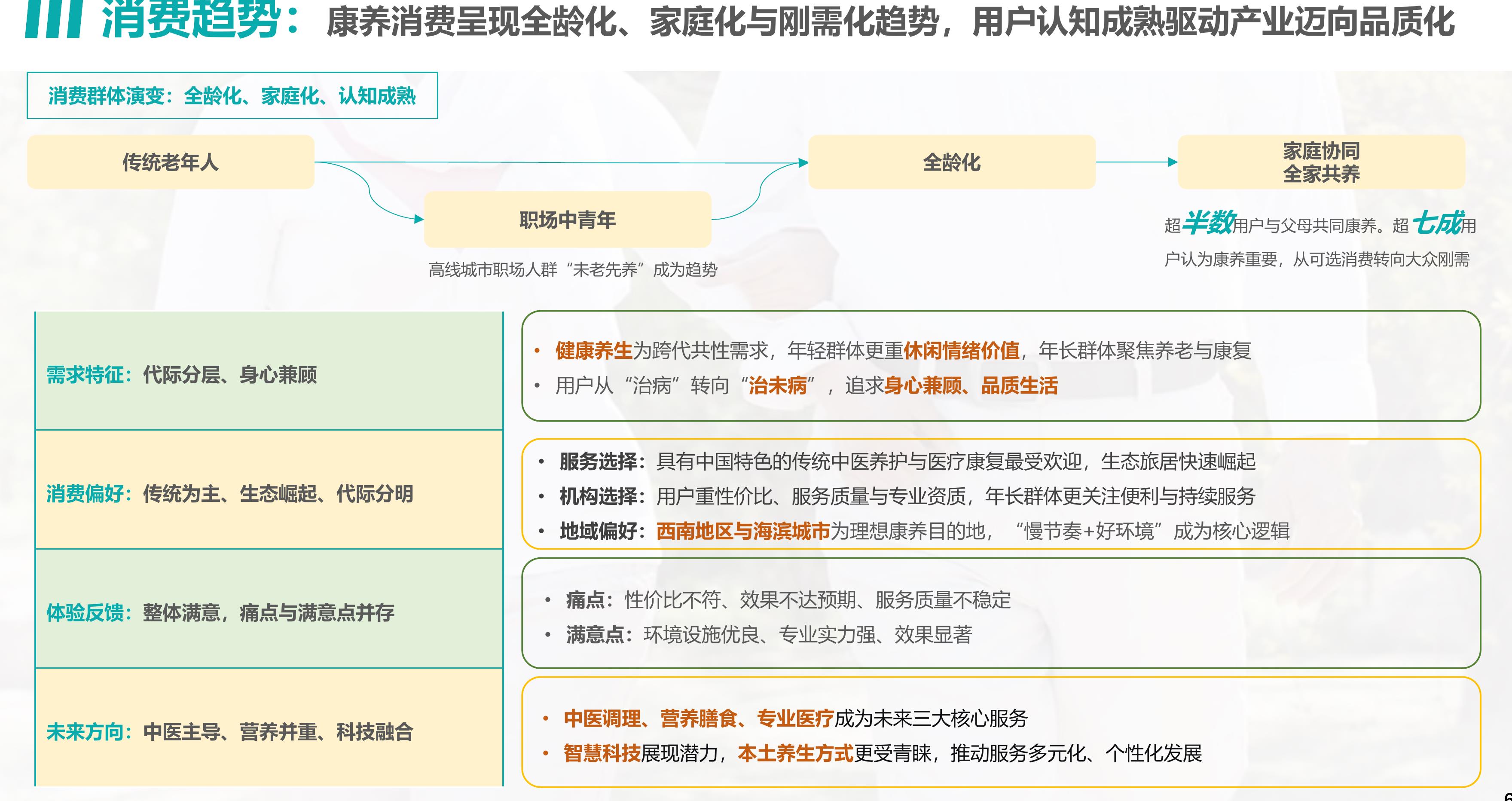
Task: Click the orange text 智慧科技
Action: pyautogui.click(x=602, y=753)
